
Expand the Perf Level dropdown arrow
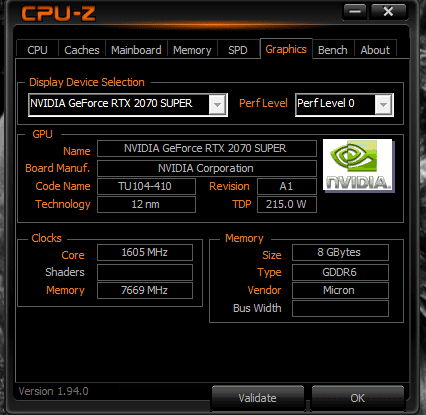pos(383,105)
